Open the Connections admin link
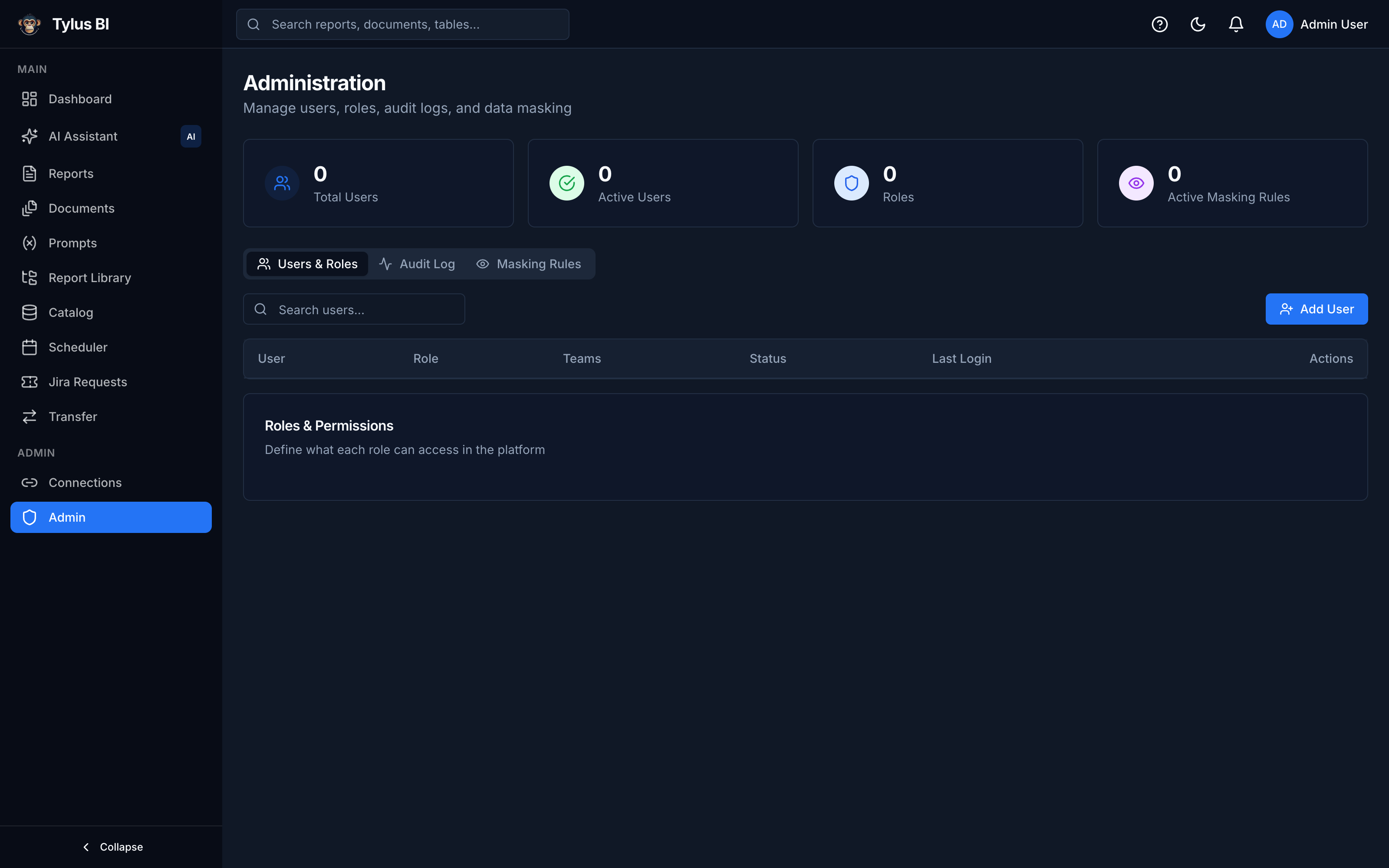The image size is (1389, 868). [x=111, y=483]
